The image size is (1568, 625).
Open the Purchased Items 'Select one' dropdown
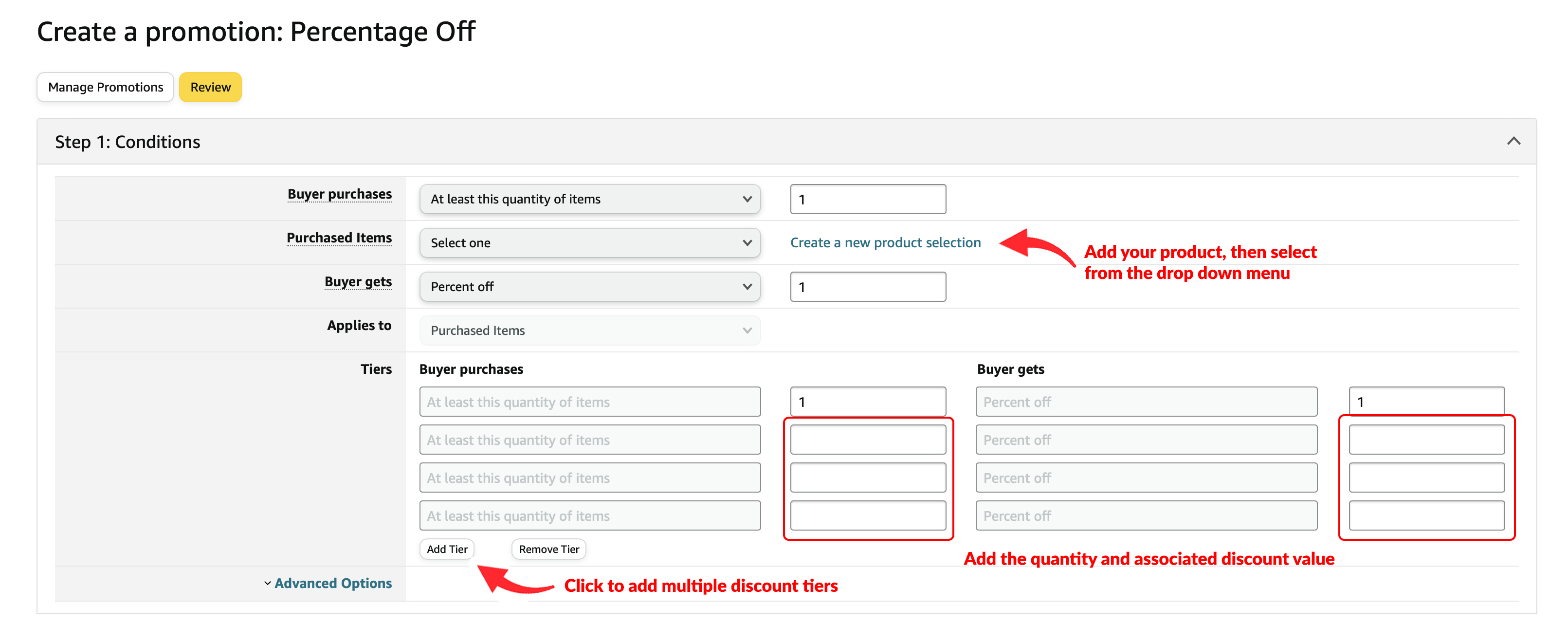590,243
